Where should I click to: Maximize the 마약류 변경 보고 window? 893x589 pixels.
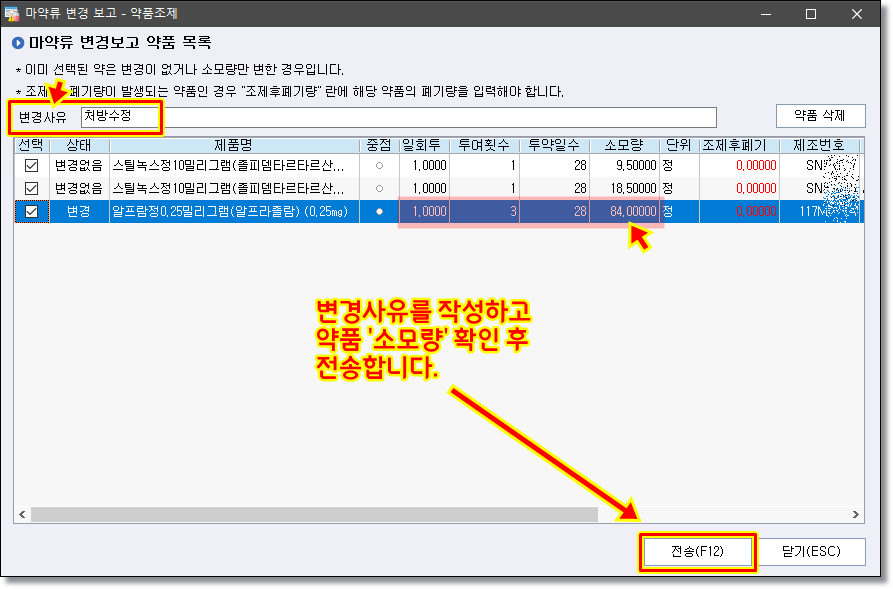click(x=810, y=14)
